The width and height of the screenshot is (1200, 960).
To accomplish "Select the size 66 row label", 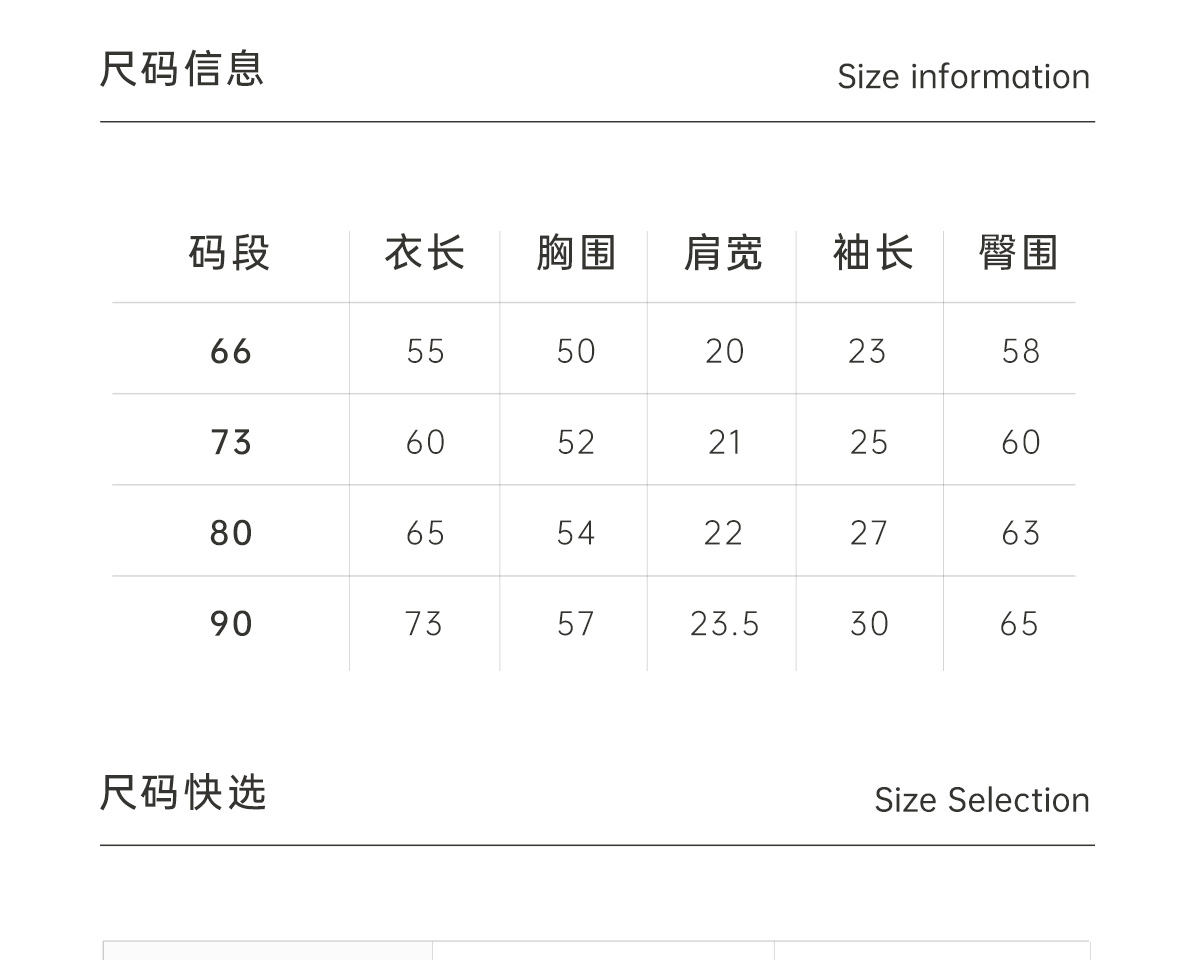I will click(231, 352).
